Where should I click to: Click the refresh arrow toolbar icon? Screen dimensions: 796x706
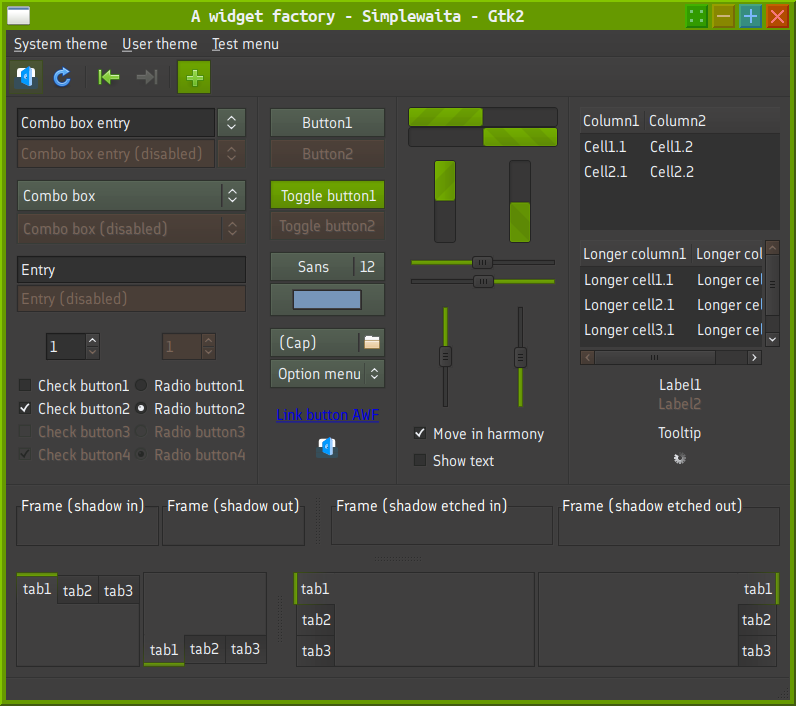[x=62, y=77]
